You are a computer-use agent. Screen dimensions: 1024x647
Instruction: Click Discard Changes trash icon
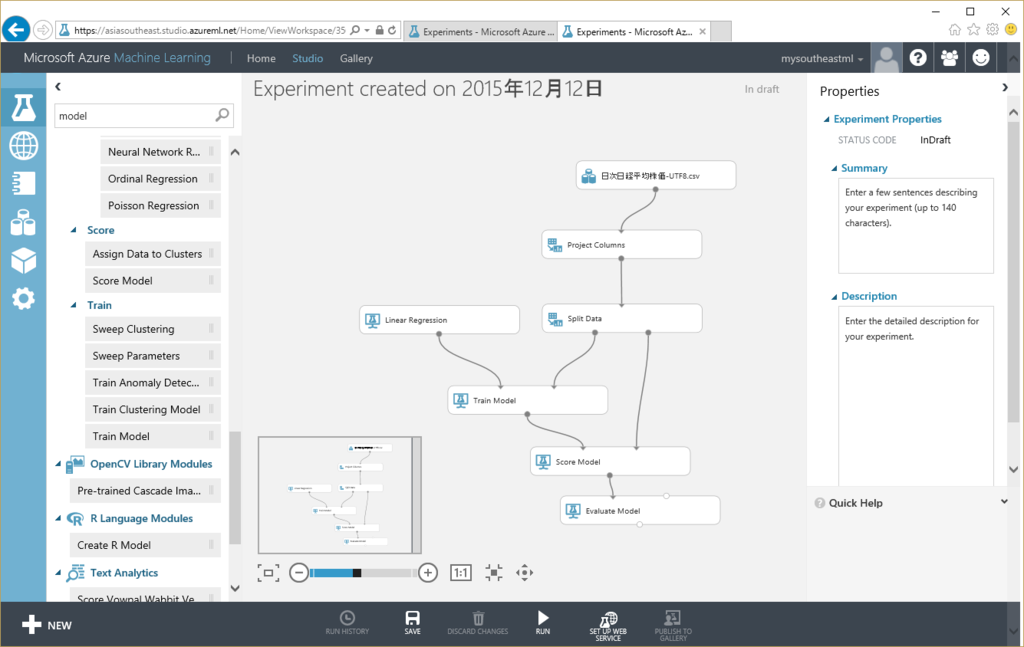pos(477,623)
